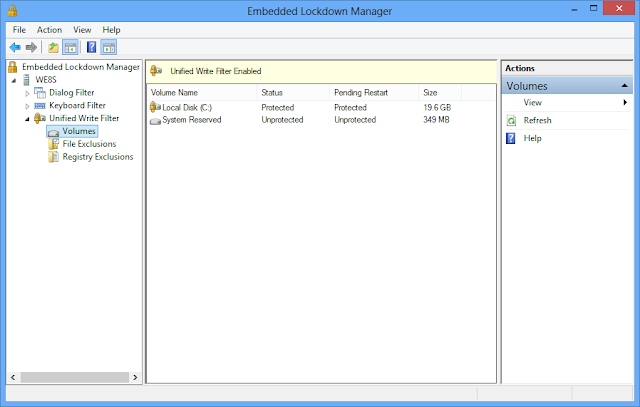
Task: Close the Embedded Lockdown Manager window
Action: [619, 9]
